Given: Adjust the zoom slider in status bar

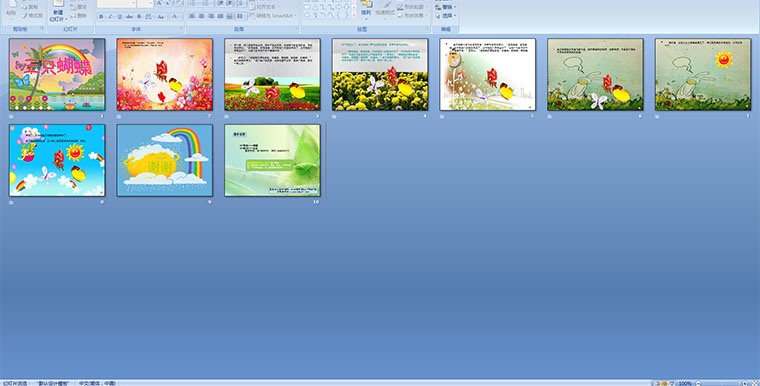Looking at the screenshot, I should click(x=722, y=383).
